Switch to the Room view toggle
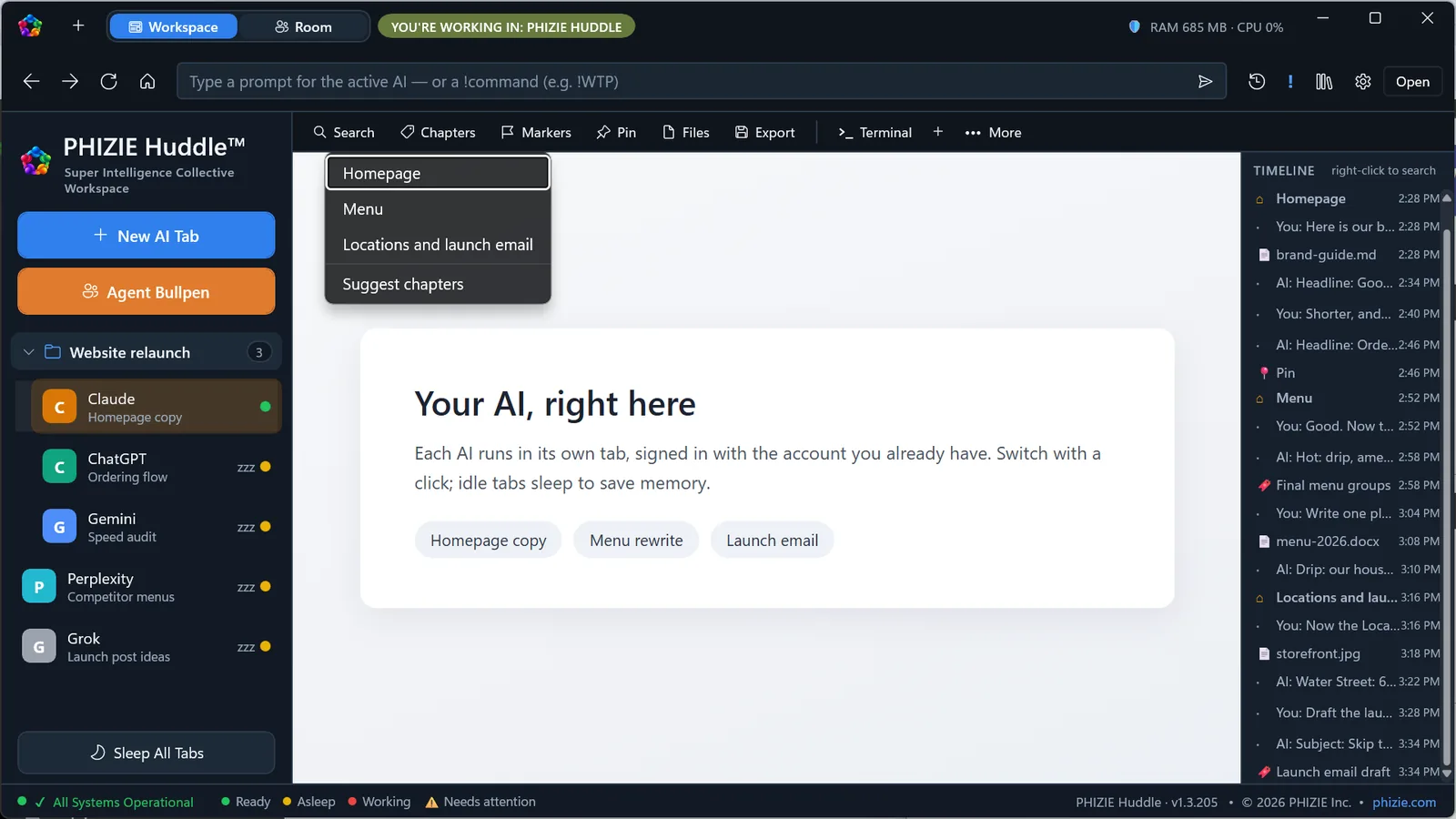This screenshot has width=1456, height=819. click(303, 26)
